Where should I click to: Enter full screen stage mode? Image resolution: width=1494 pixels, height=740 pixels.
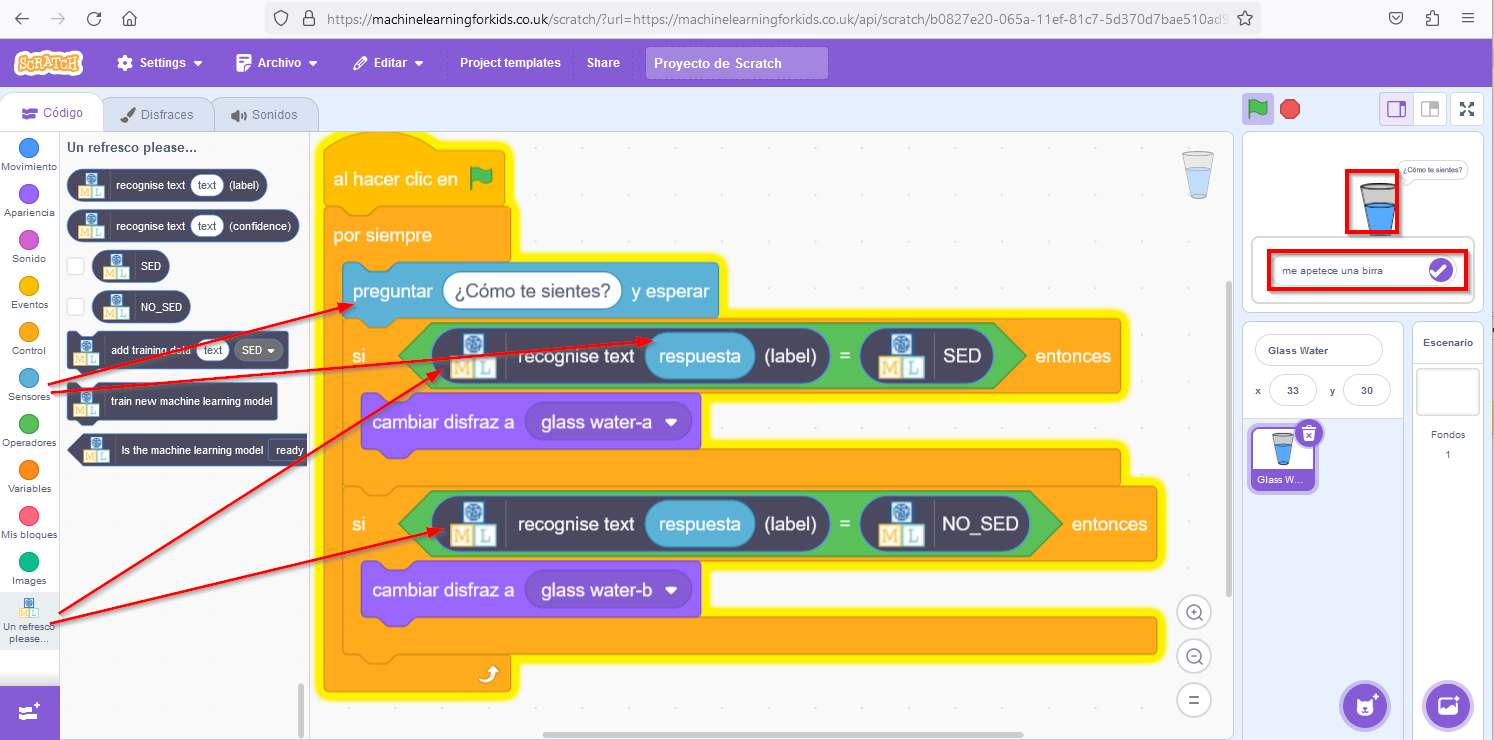(1467, 109)
